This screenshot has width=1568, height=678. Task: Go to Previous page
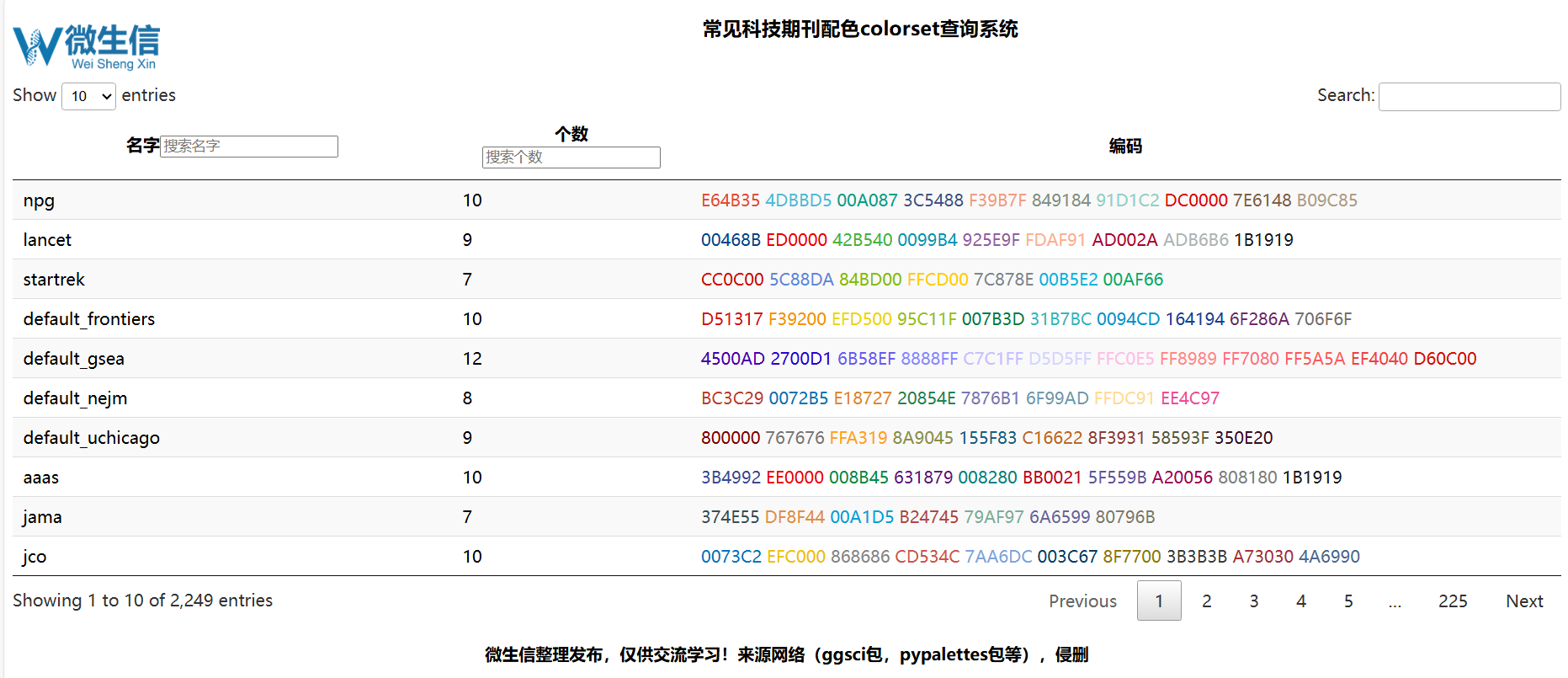pyautogui.click(x=1082, y=601)
